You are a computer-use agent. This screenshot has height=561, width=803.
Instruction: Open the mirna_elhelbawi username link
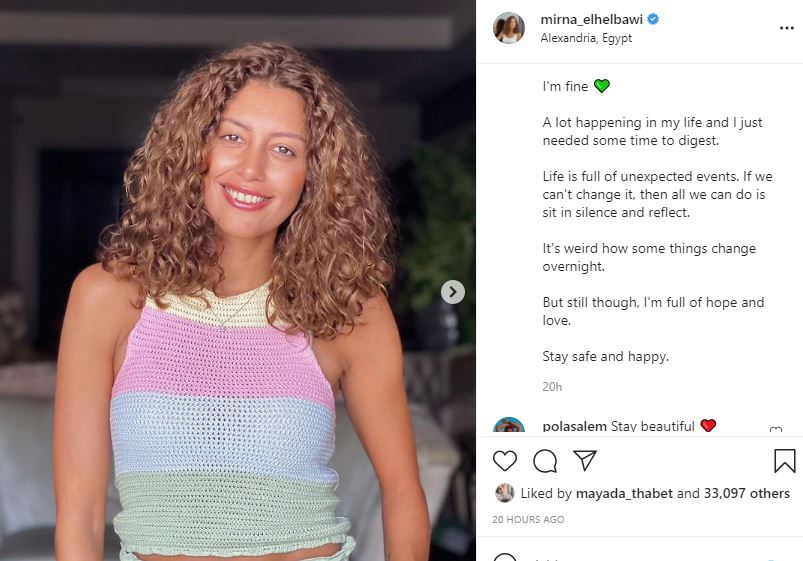(593, 19)
